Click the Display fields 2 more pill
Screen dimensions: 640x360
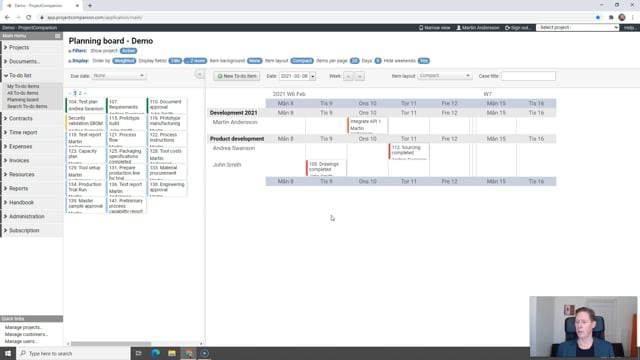[x=196, y=61]
